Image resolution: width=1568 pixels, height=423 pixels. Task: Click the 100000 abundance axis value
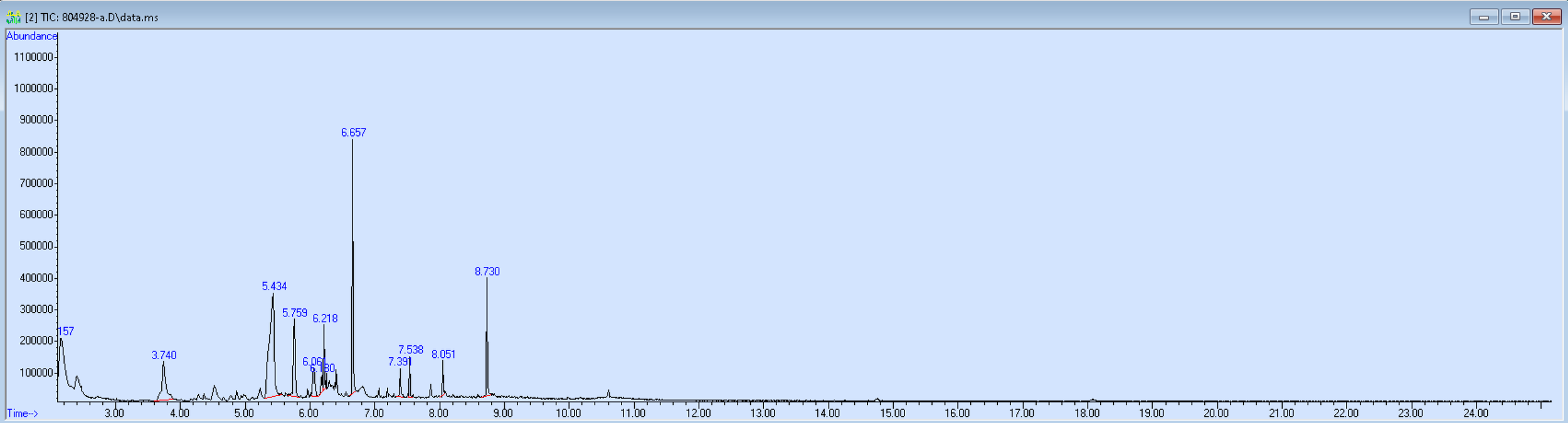(x=36, y=372)
